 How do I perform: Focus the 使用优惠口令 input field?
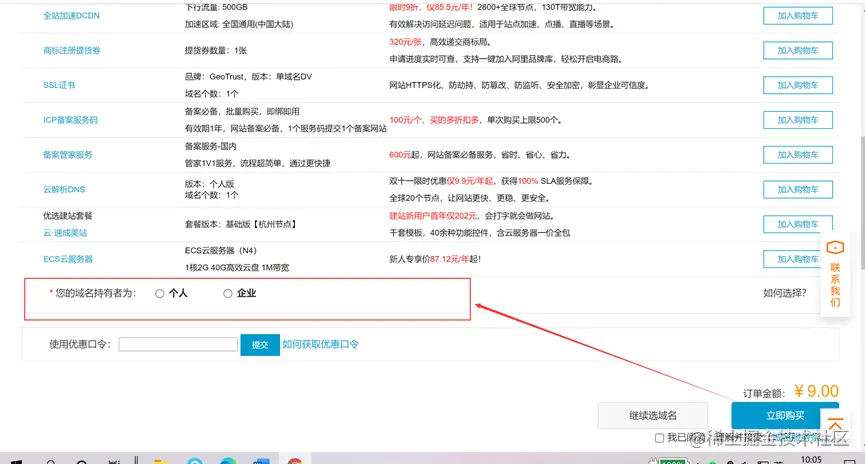point(178,344)
